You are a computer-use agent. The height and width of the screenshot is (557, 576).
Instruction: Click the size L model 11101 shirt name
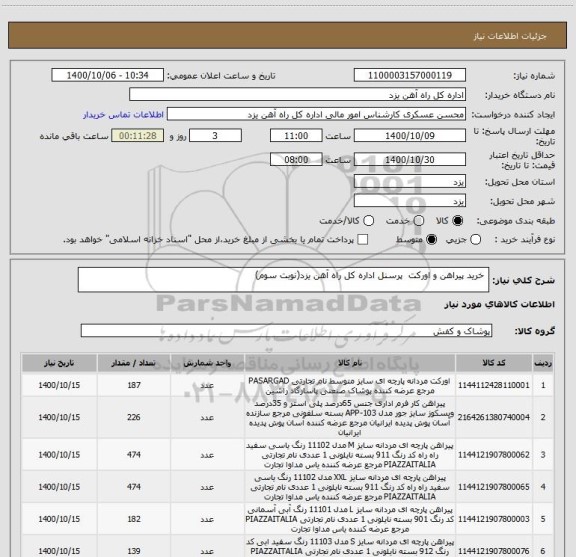point(349,519)
